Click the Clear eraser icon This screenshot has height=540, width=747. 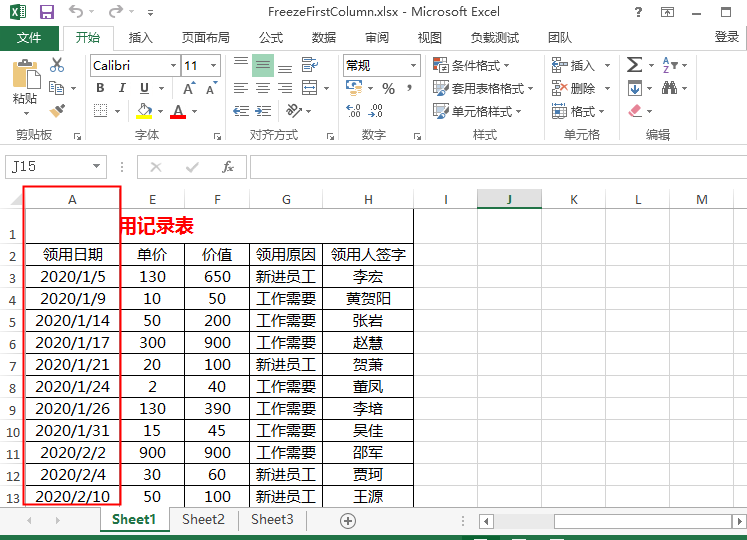pyautogui.click(x=635, y=111)
